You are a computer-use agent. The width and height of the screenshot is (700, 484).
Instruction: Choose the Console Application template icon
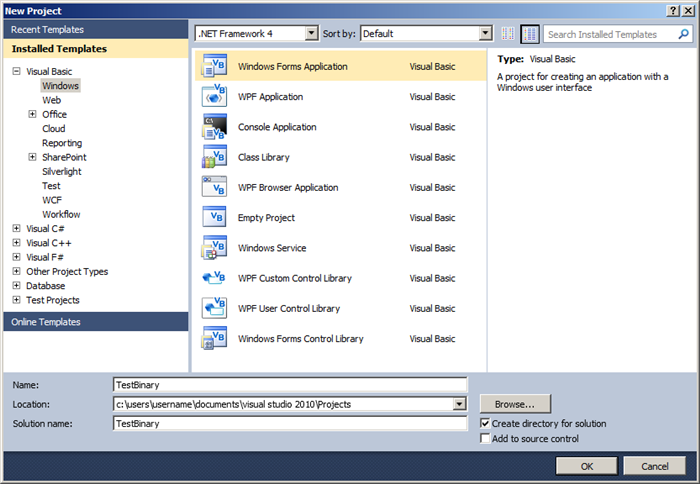click(214, 126)
